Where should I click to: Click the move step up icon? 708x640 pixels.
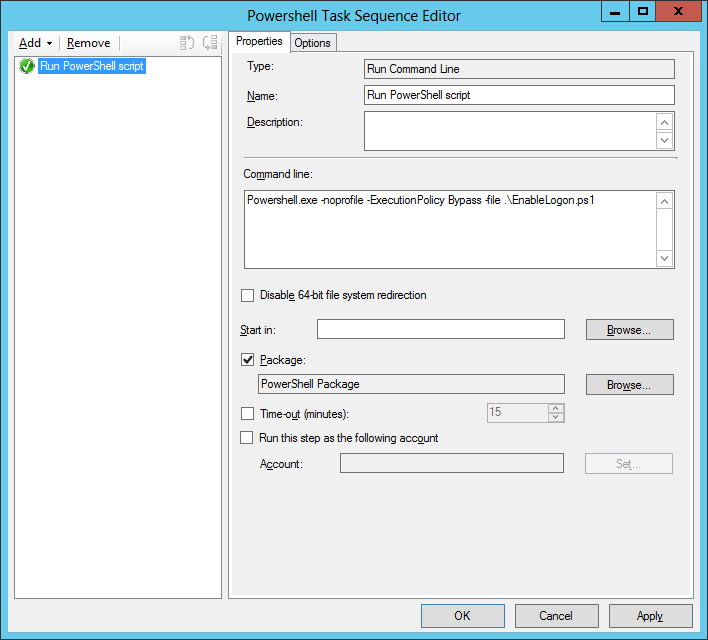[186, 43]
